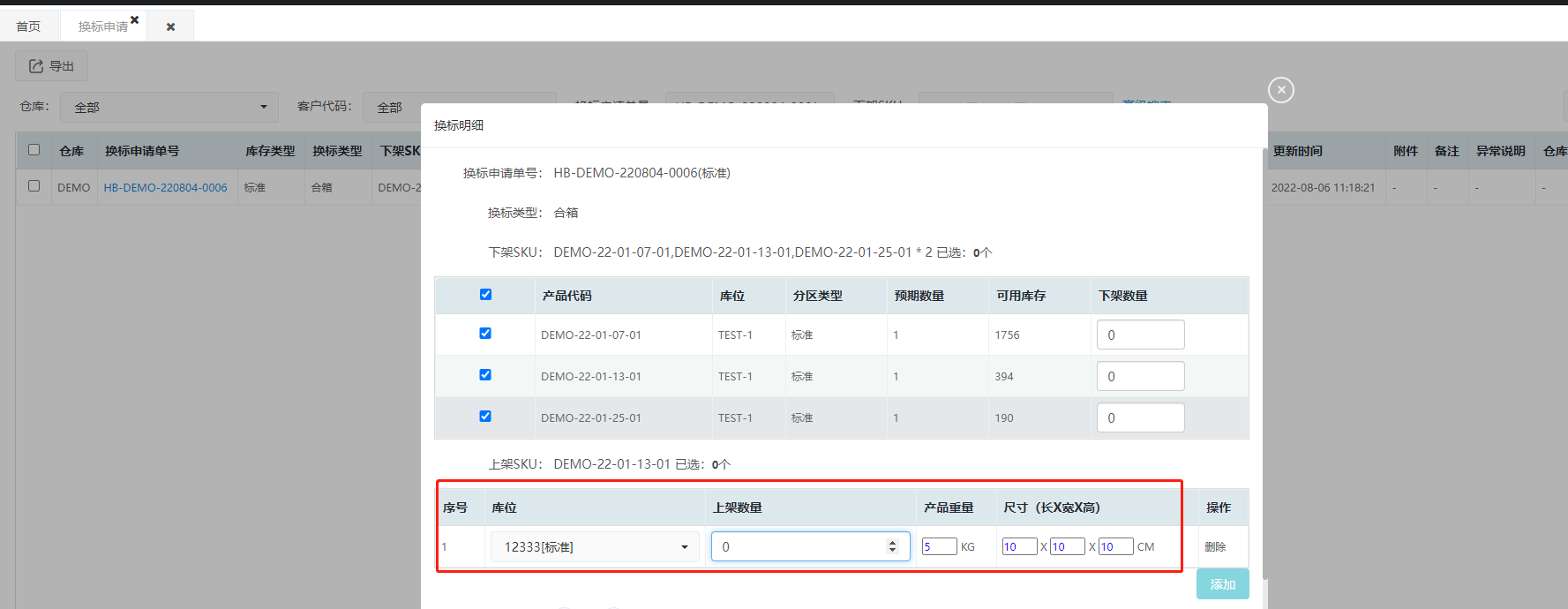Screen dimensions: 1568x609
Task: Click the 操作 column header
Action: point(1219,507)
